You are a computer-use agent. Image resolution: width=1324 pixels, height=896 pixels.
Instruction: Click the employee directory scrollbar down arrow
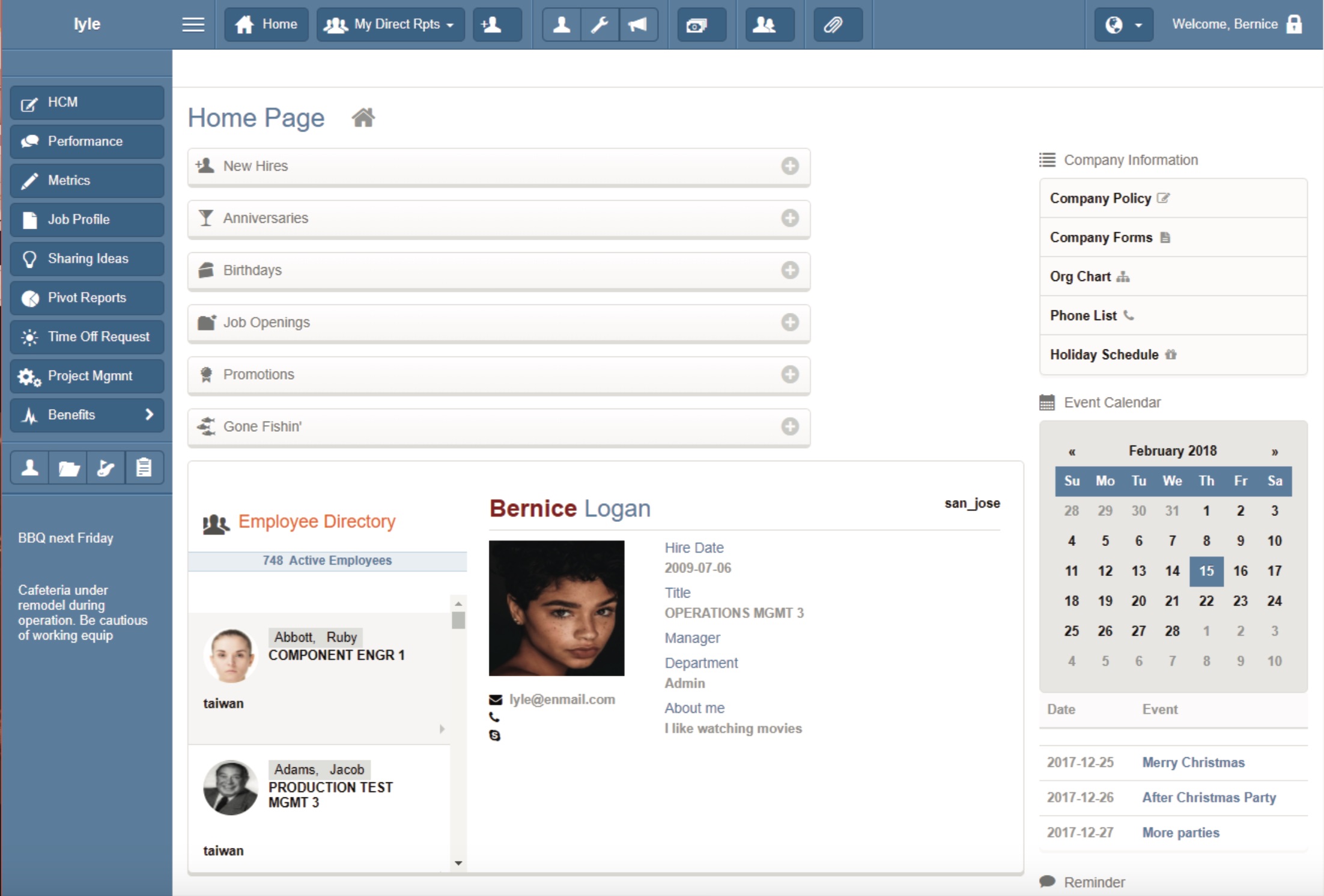coord(458,863)
